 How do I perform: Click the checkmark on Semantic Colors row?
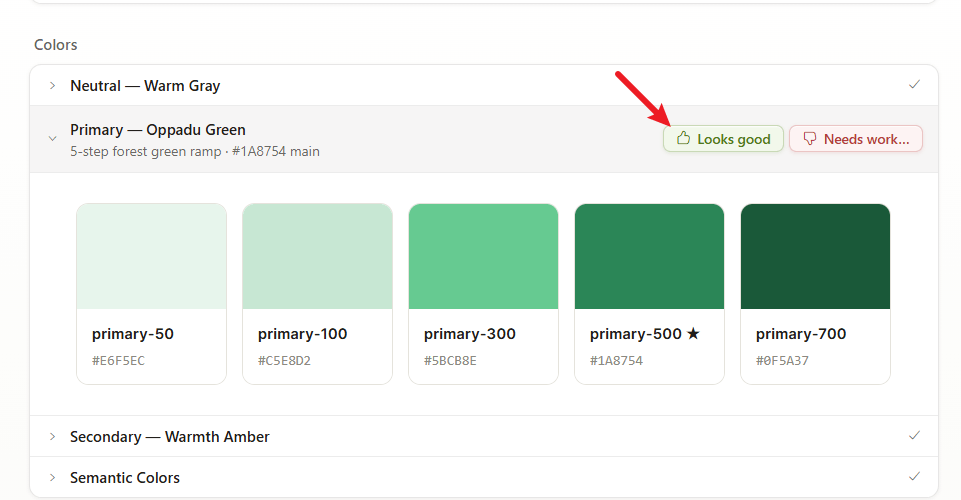pos(914,477)
